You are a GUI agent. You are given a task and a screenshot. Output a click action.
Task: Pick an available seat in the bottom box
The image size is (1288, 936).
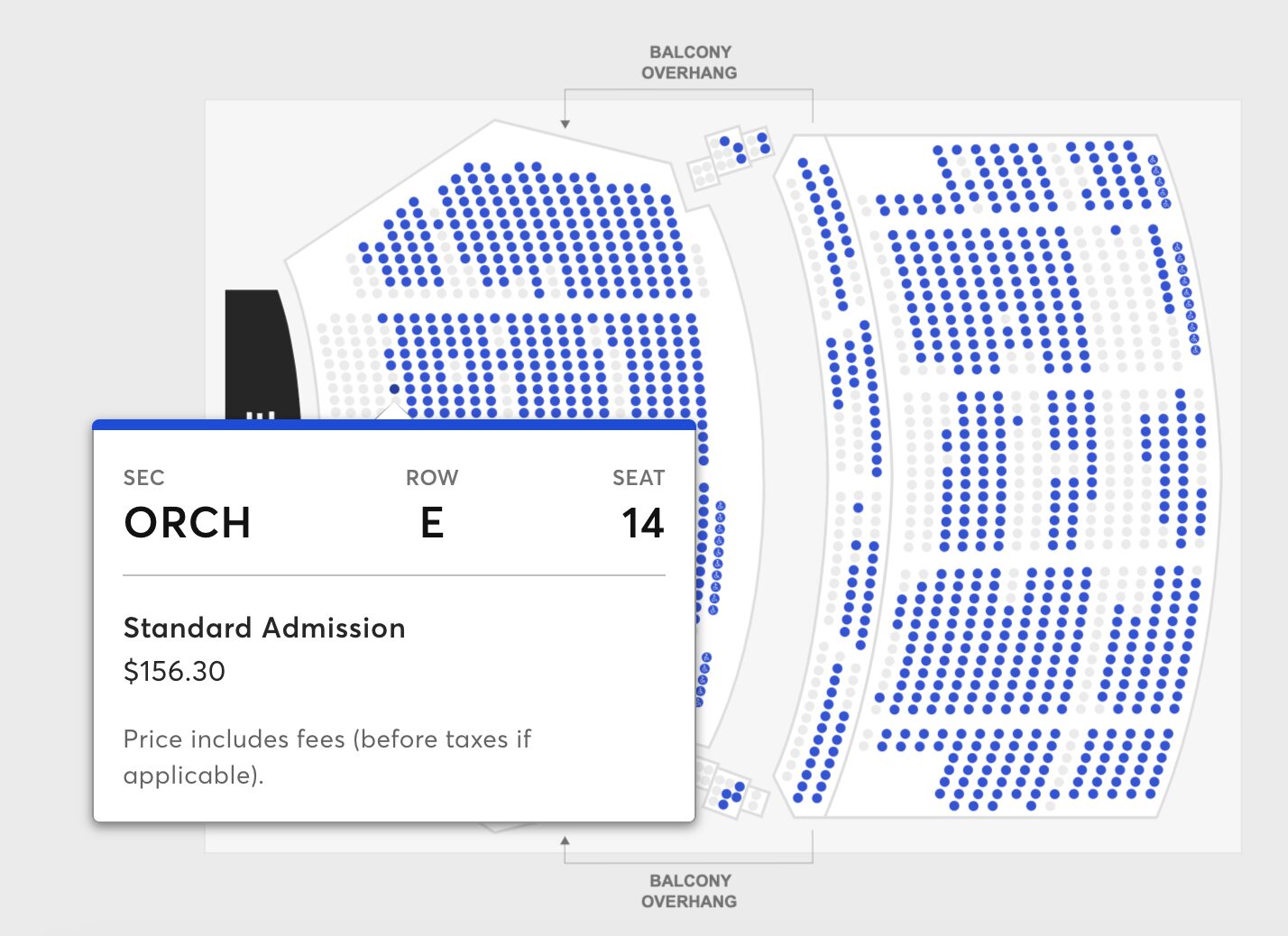point(739,786)
